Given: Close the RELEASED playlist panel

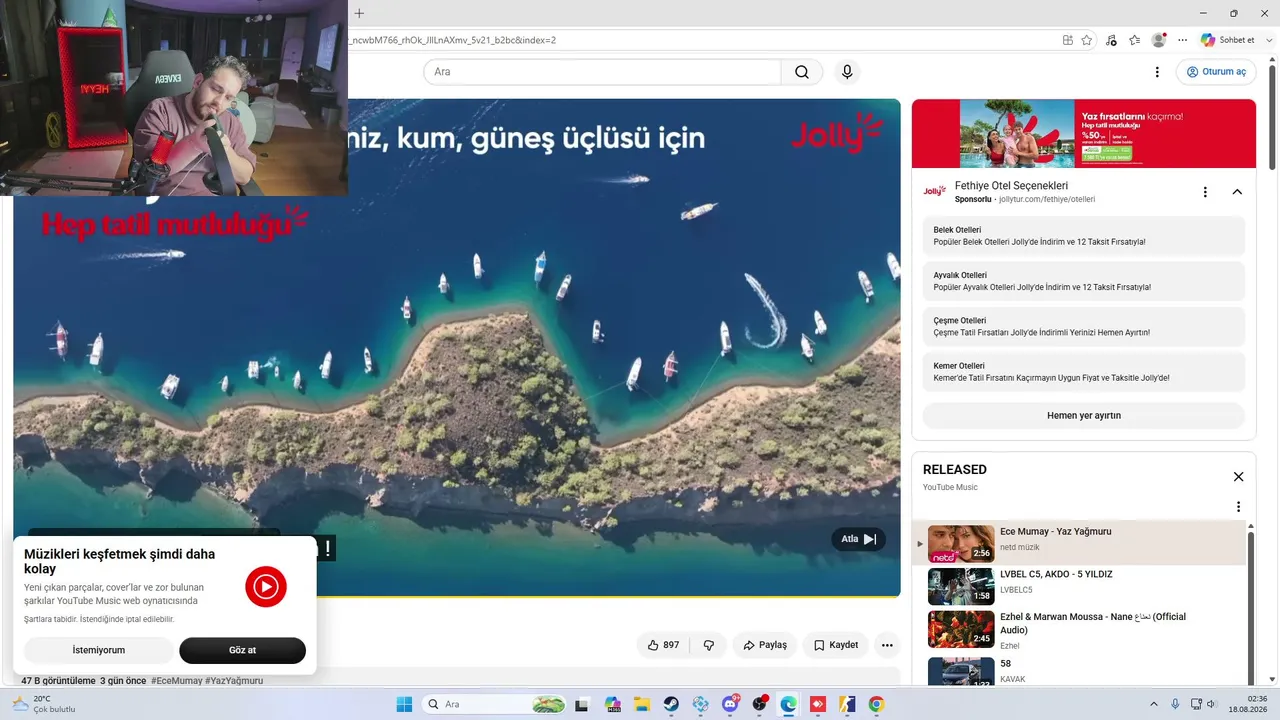Looking at the screenshot, I should point(1238,477).
